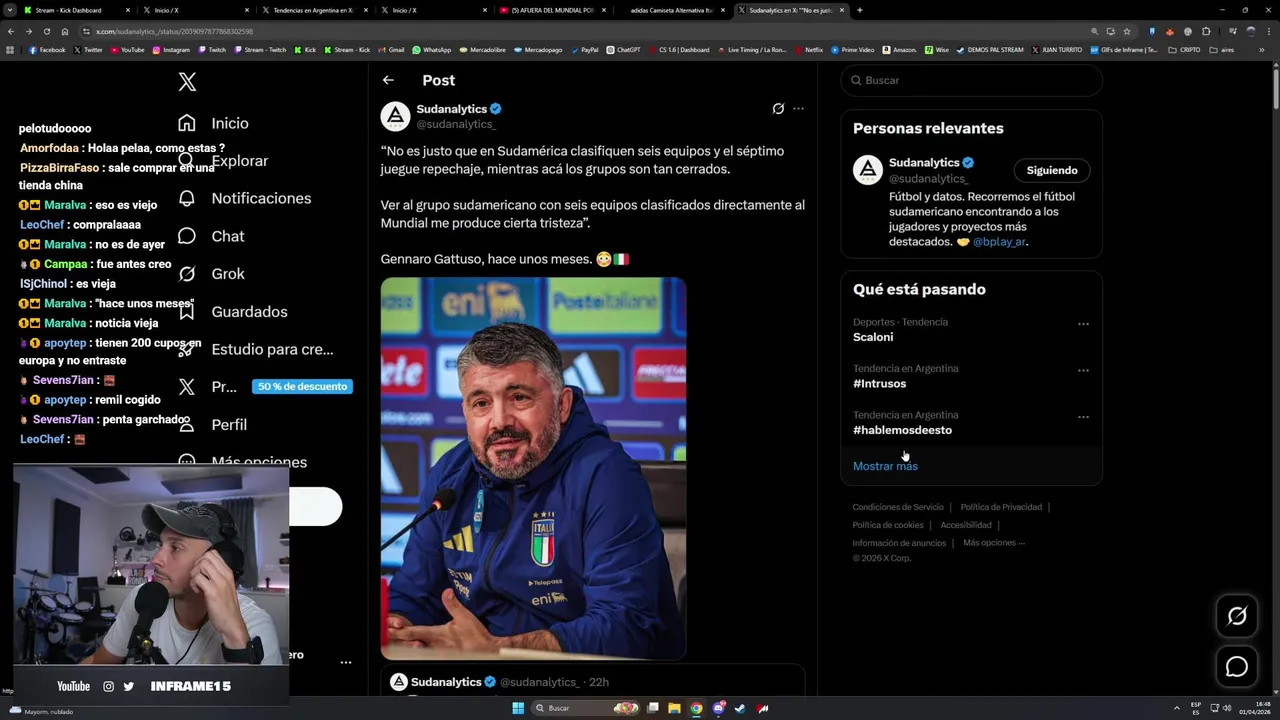The height and width of the screenshot is (720, 1280).
Task: Click the notifications bell icon in sidebar
Action: [187, 198]
